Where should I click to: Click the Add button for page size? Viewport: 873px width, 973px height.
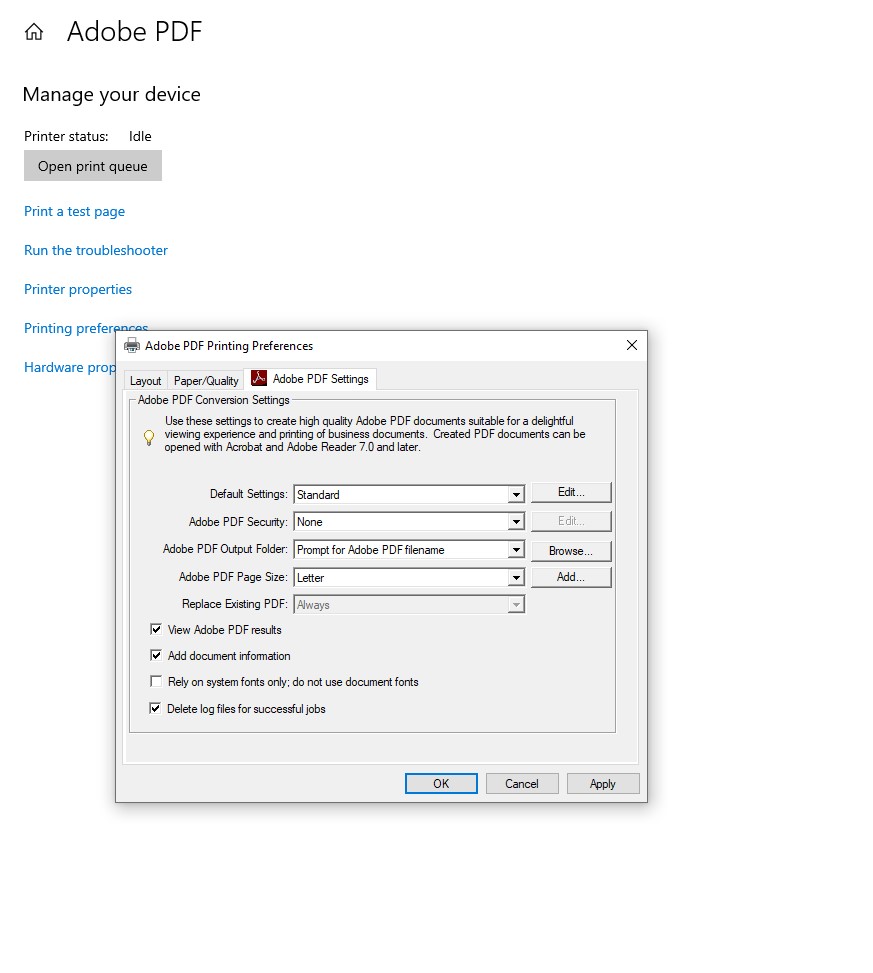[x=571, y=576]
